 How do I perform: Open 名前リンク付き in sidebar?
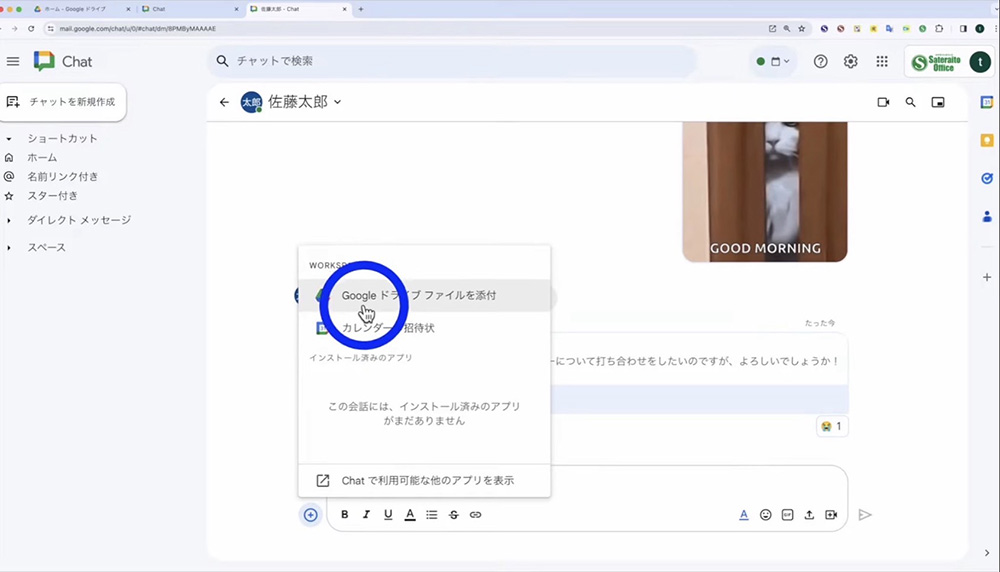pos(62,177)
